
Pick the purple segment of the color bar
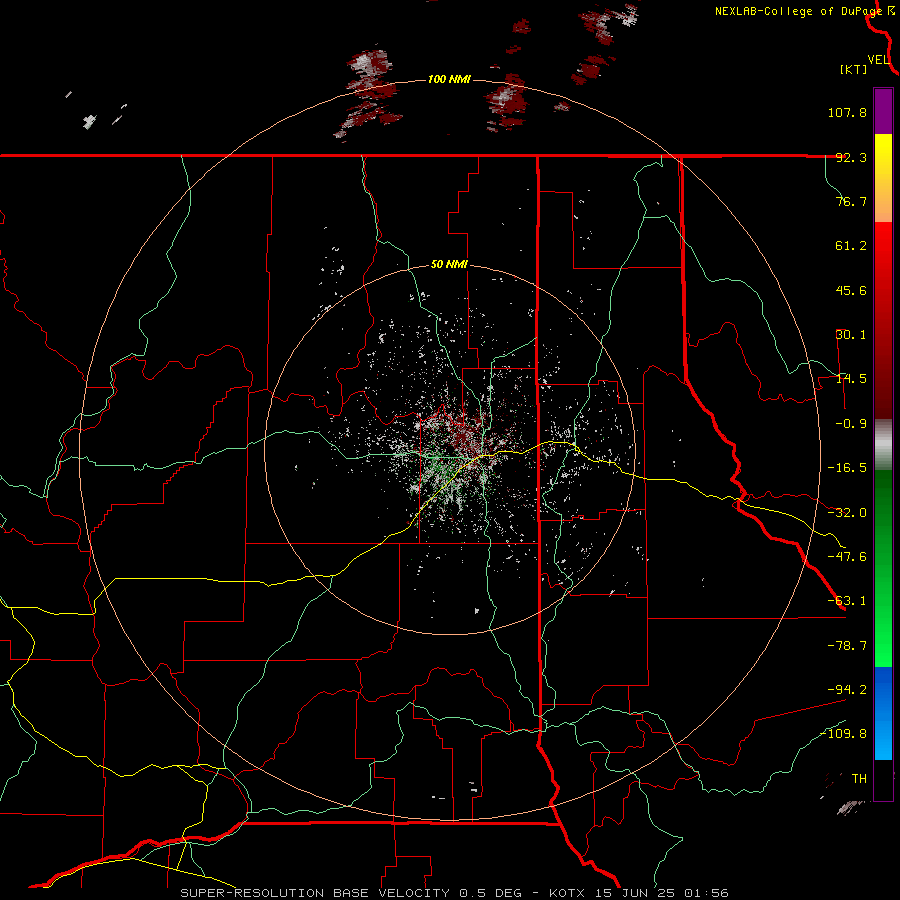pos(883,111)
